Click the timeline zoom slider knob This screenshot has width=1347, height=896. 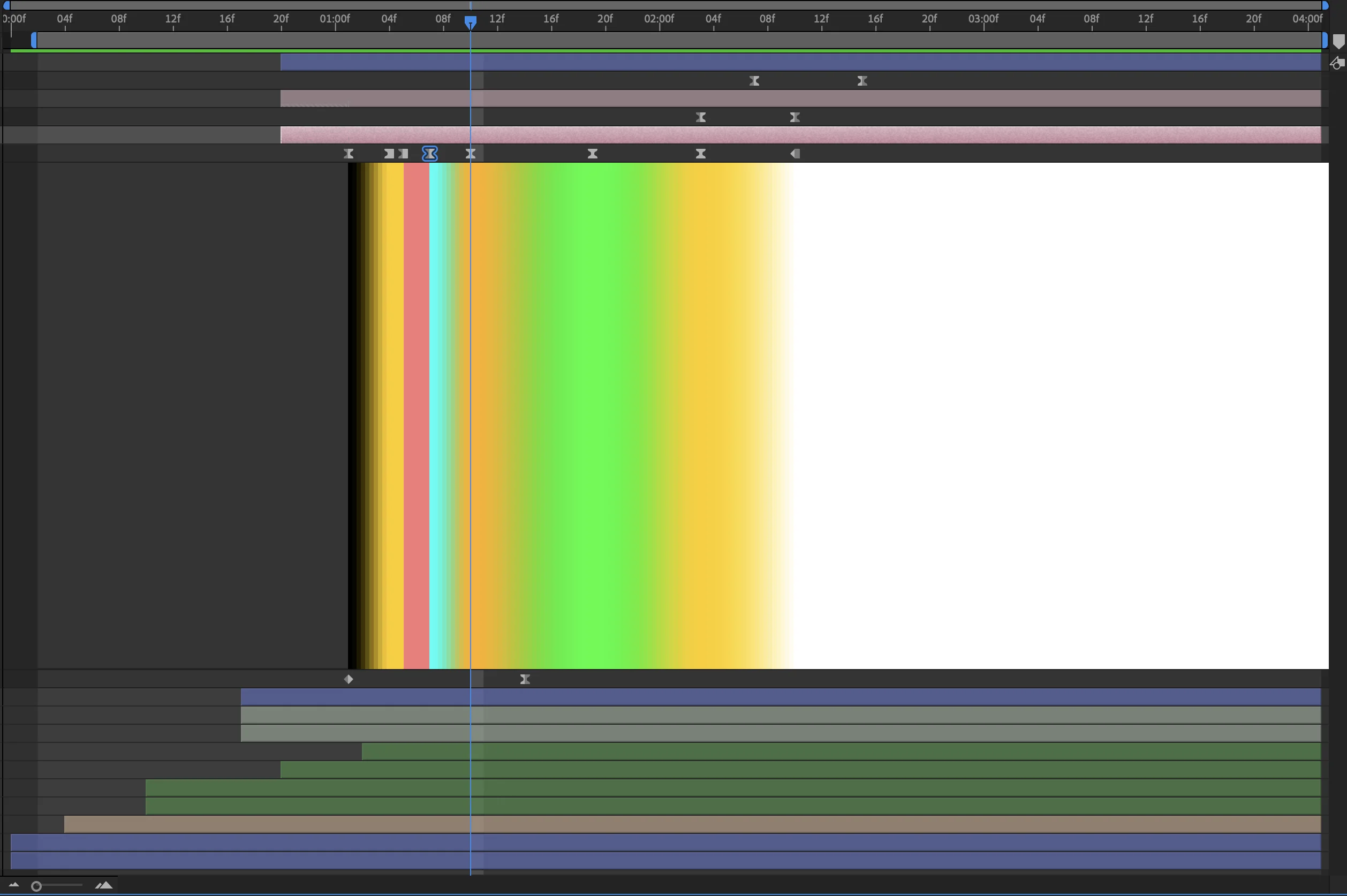click(x=36, y=886)
